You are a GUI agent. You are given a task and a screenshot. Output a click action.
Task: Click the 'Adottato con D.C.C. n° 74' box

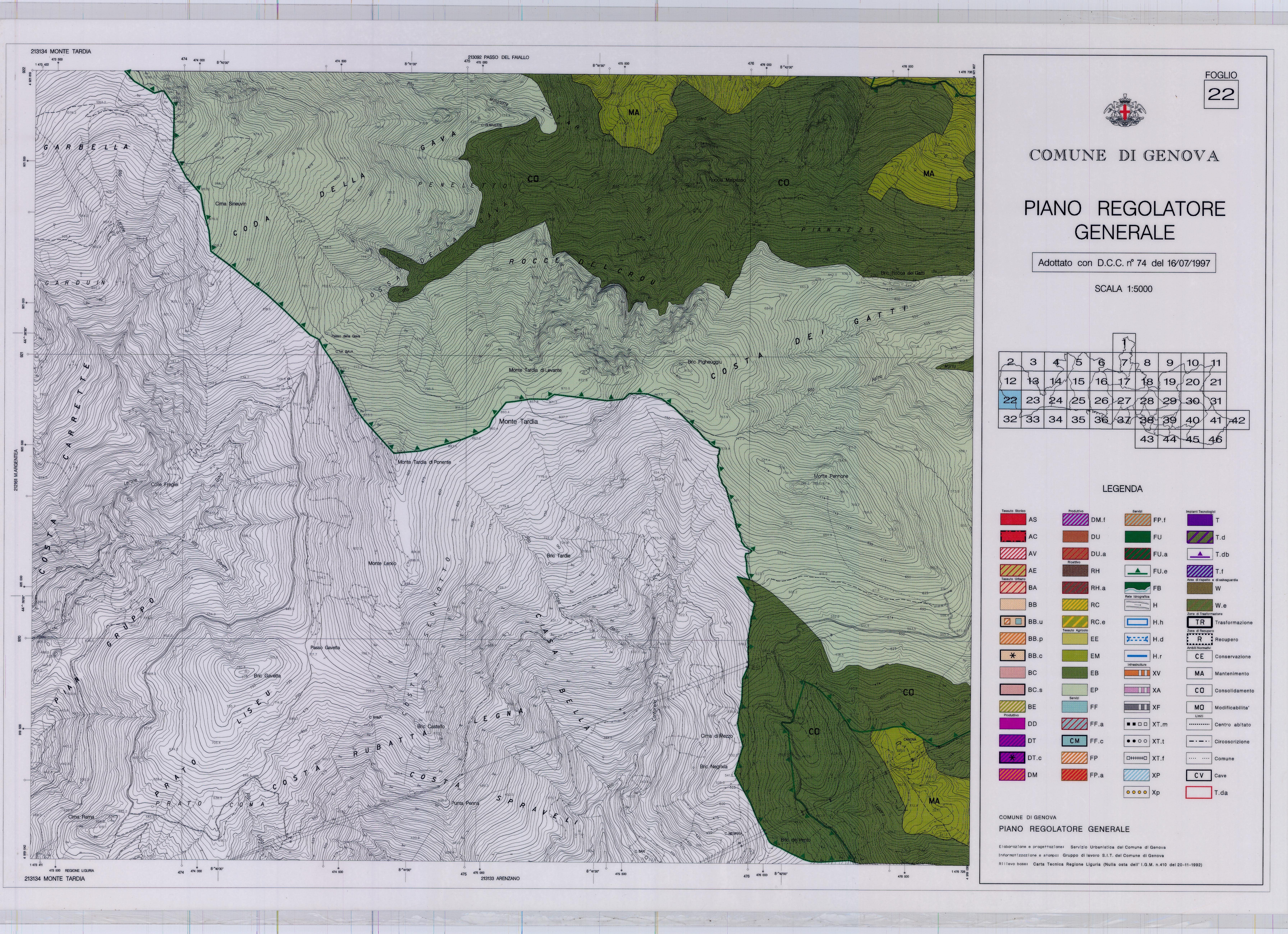(1124, 263)
